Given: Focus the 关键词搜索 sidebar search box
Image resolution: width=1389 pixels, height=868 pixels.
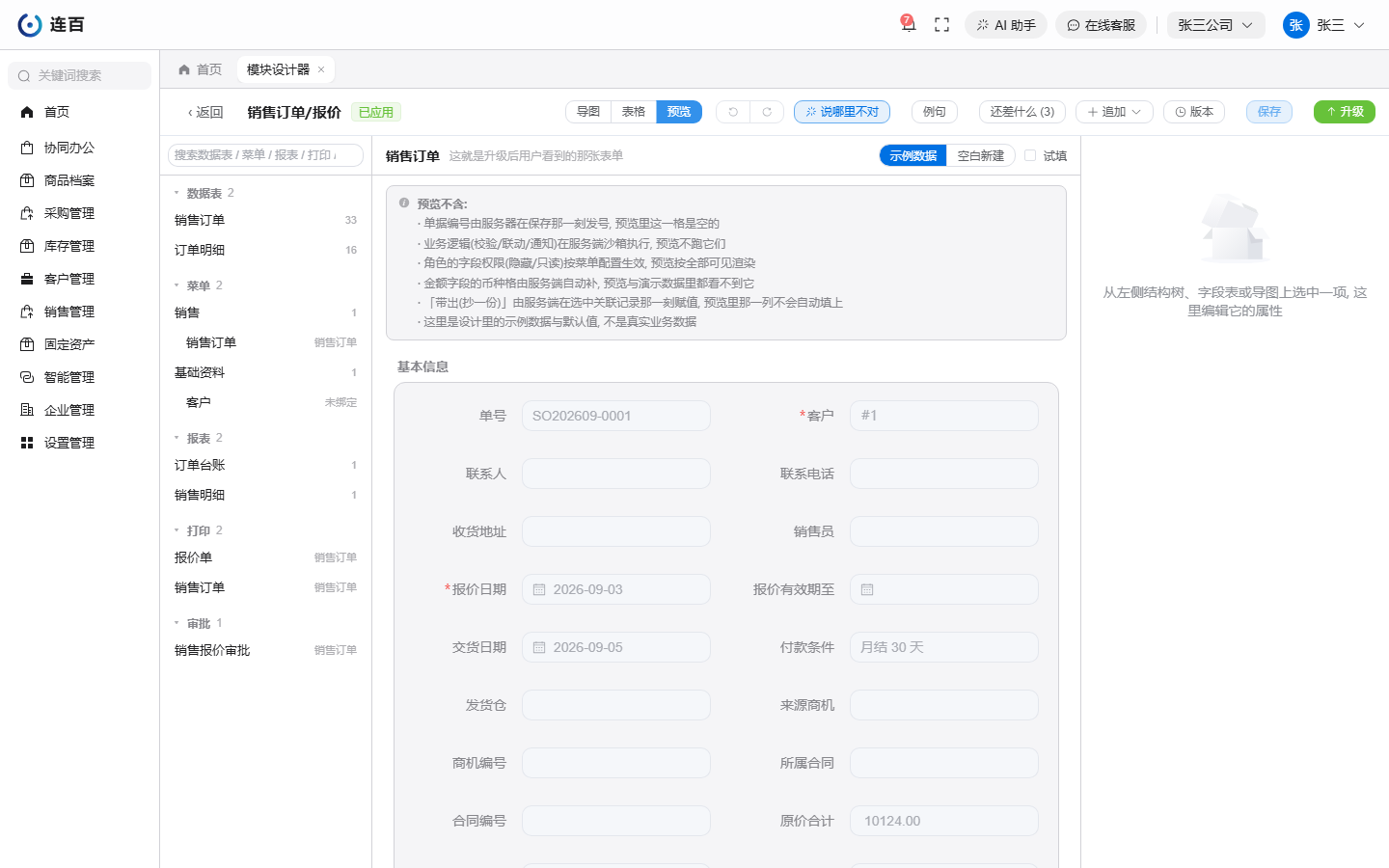Looking at the screenshot, I should 79,75.
